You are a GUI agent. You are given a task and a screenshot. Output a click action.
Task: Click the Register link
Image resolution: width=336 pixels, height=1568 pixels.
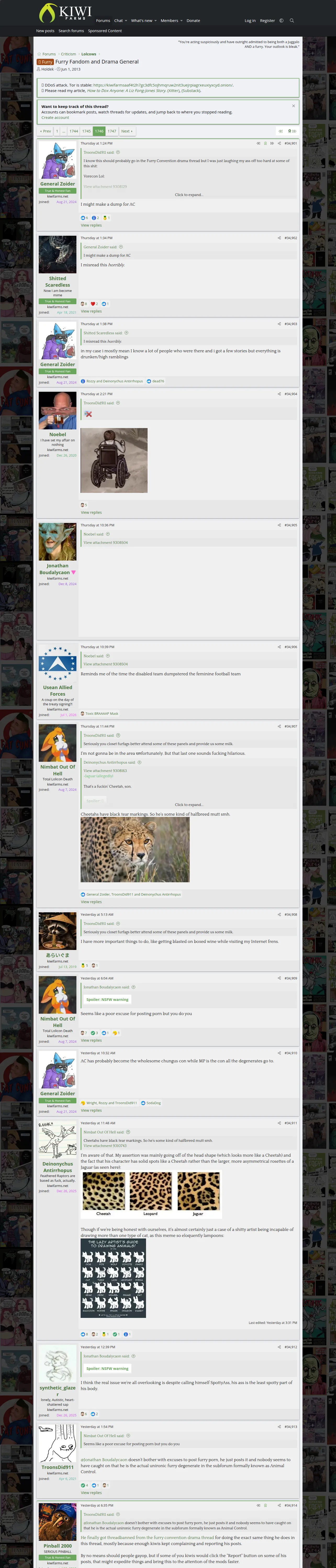point(267,21)
